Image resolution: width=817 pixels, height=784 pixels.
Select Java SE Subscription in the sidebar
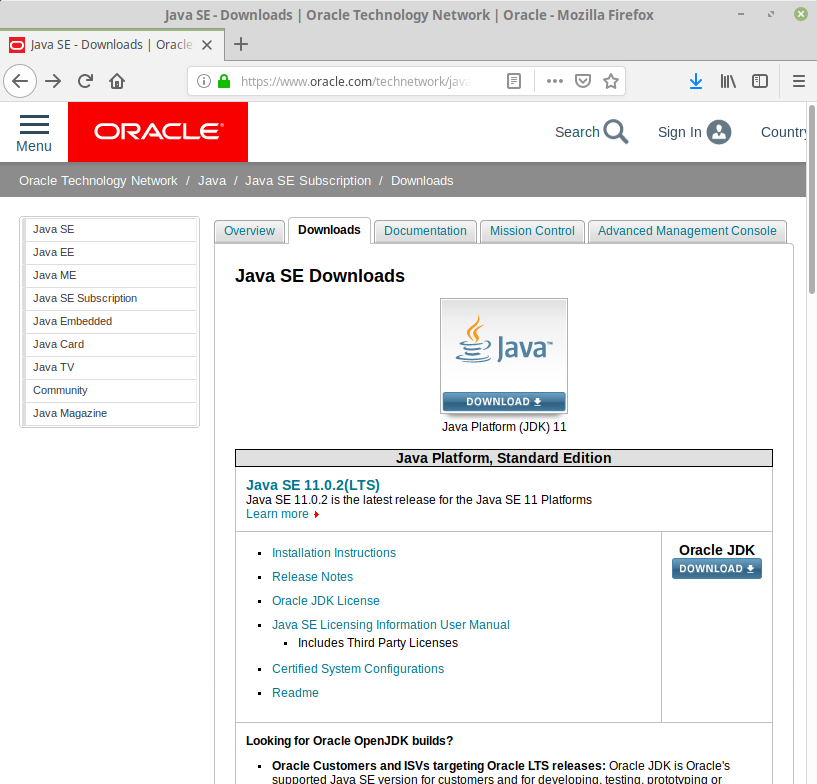(110, 298)
